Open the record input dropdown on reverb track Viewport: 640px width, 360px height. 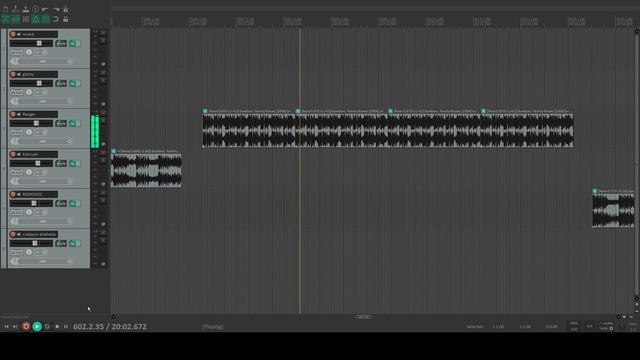[x=43, y=61]
